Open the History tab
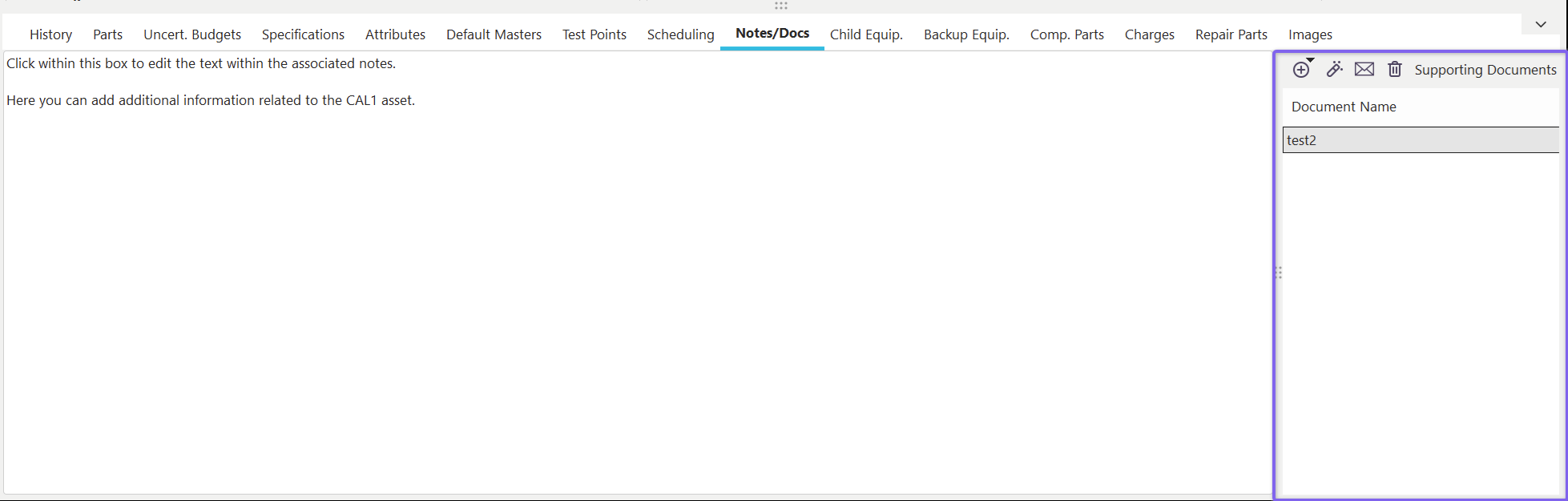The width and height of the screenshot is (1568, 501). [x=50, y=34]
